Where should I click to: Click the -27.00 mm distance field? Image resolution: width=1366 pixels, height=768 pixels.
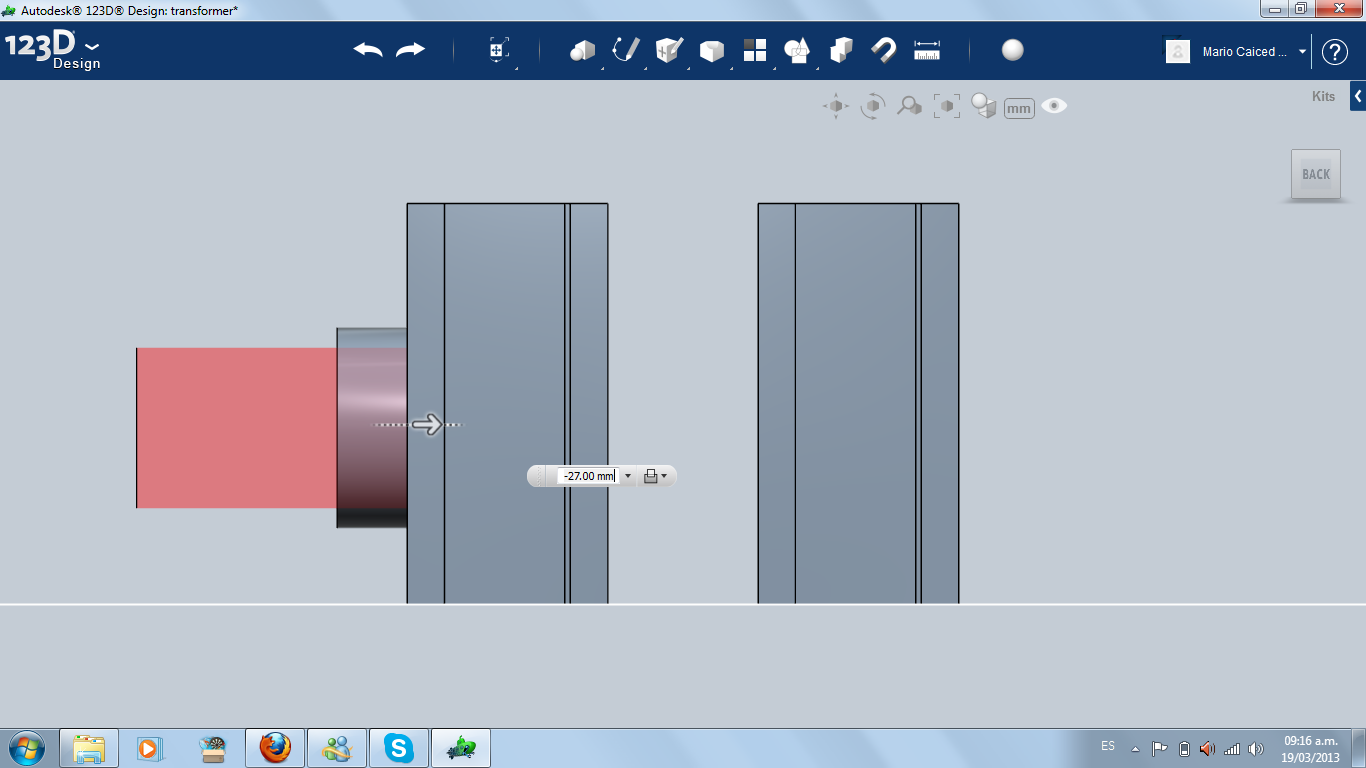tap(588, 476)
